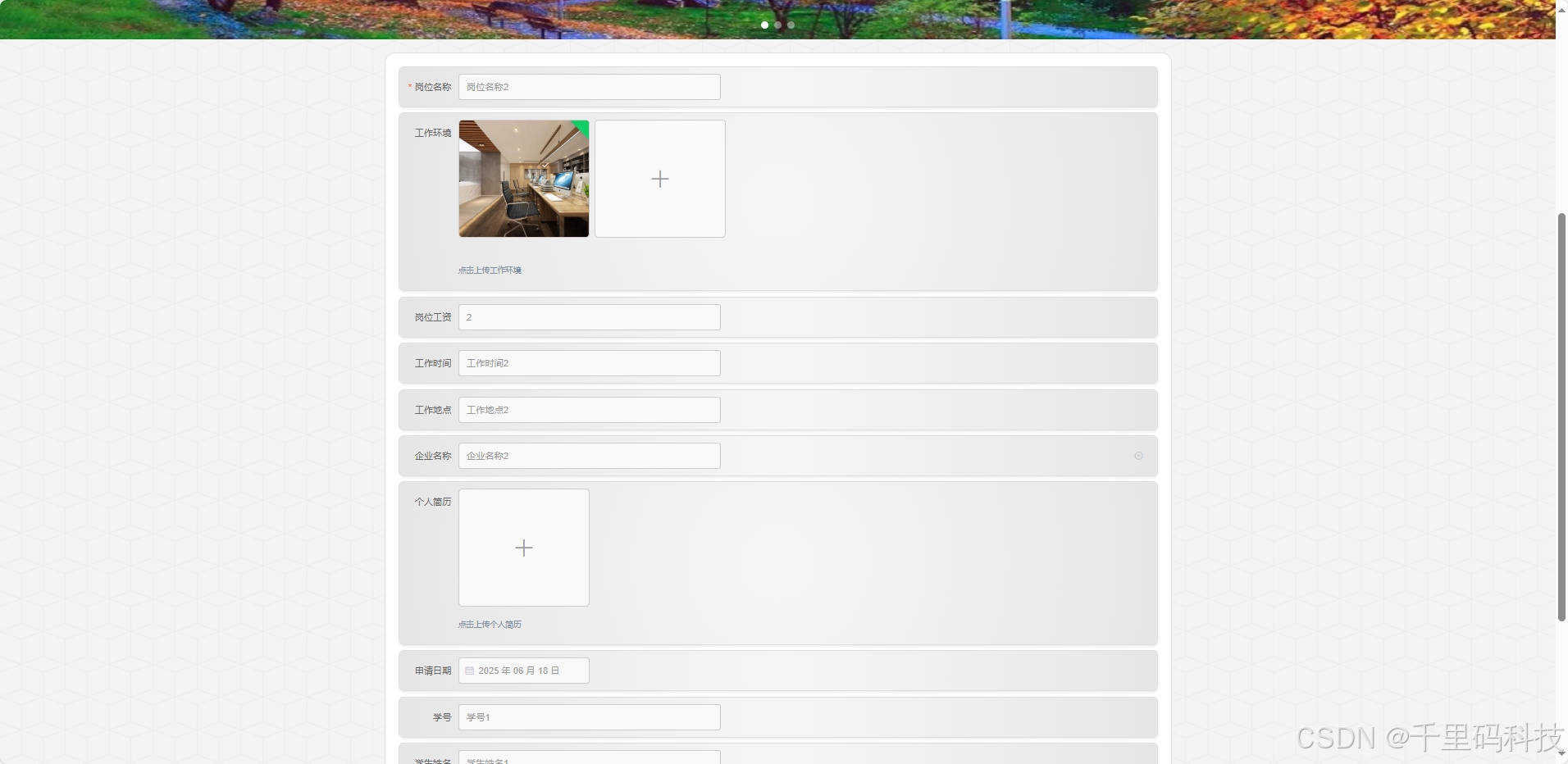The image size is (1568, 764).
Task: Open the uploaded office environment photo
Action: [523, 179]
